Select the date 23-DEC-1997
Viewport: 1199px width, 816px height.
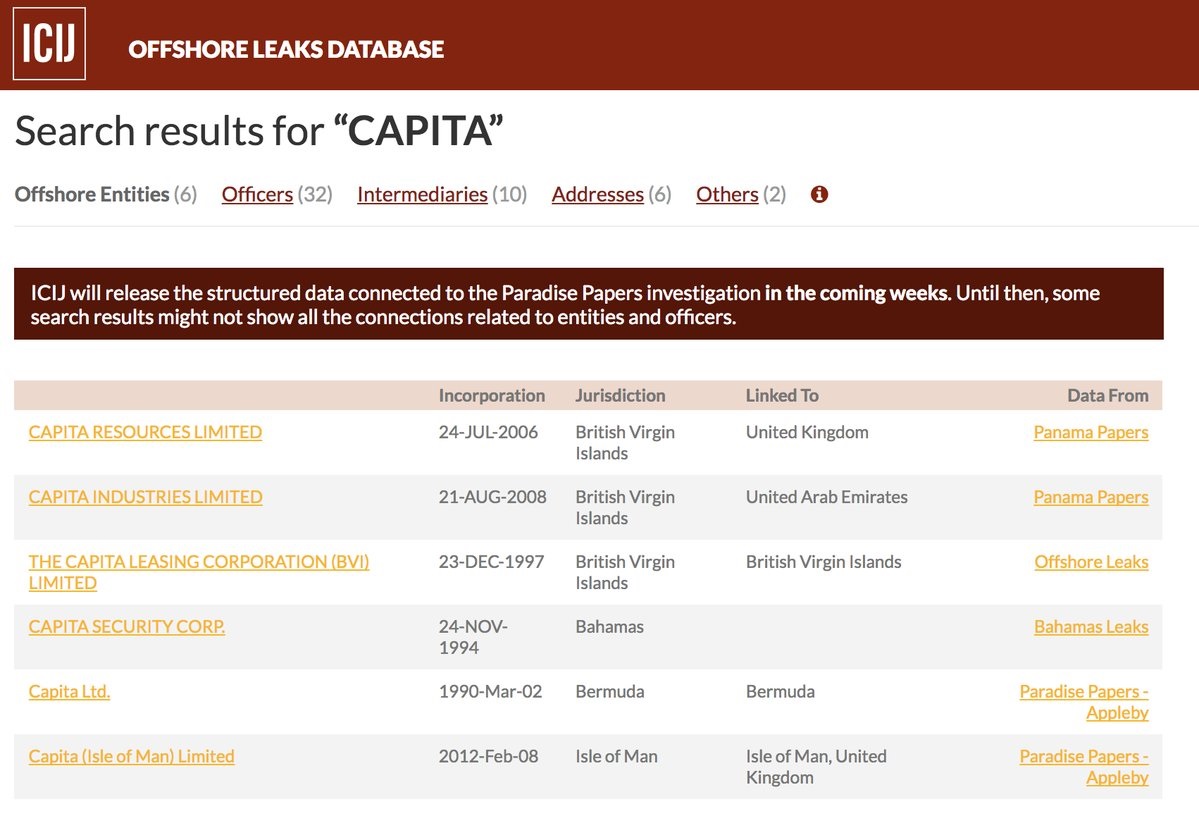pyautogui.click(x=492, y=562)
